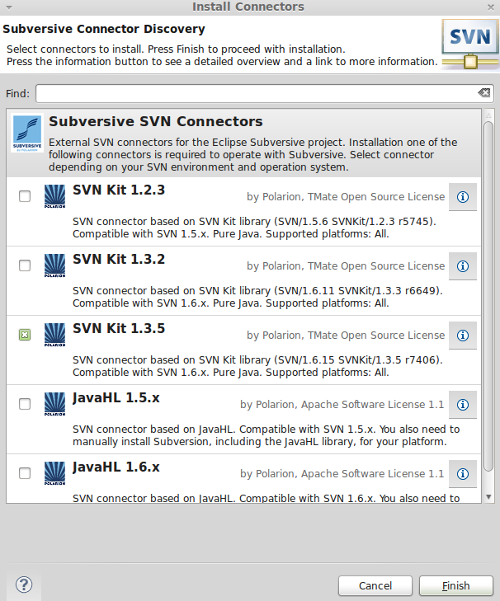Click the 'Subversive Connector Discovery' title
Viewport: 500px width, 601px height.
point(104,29)
